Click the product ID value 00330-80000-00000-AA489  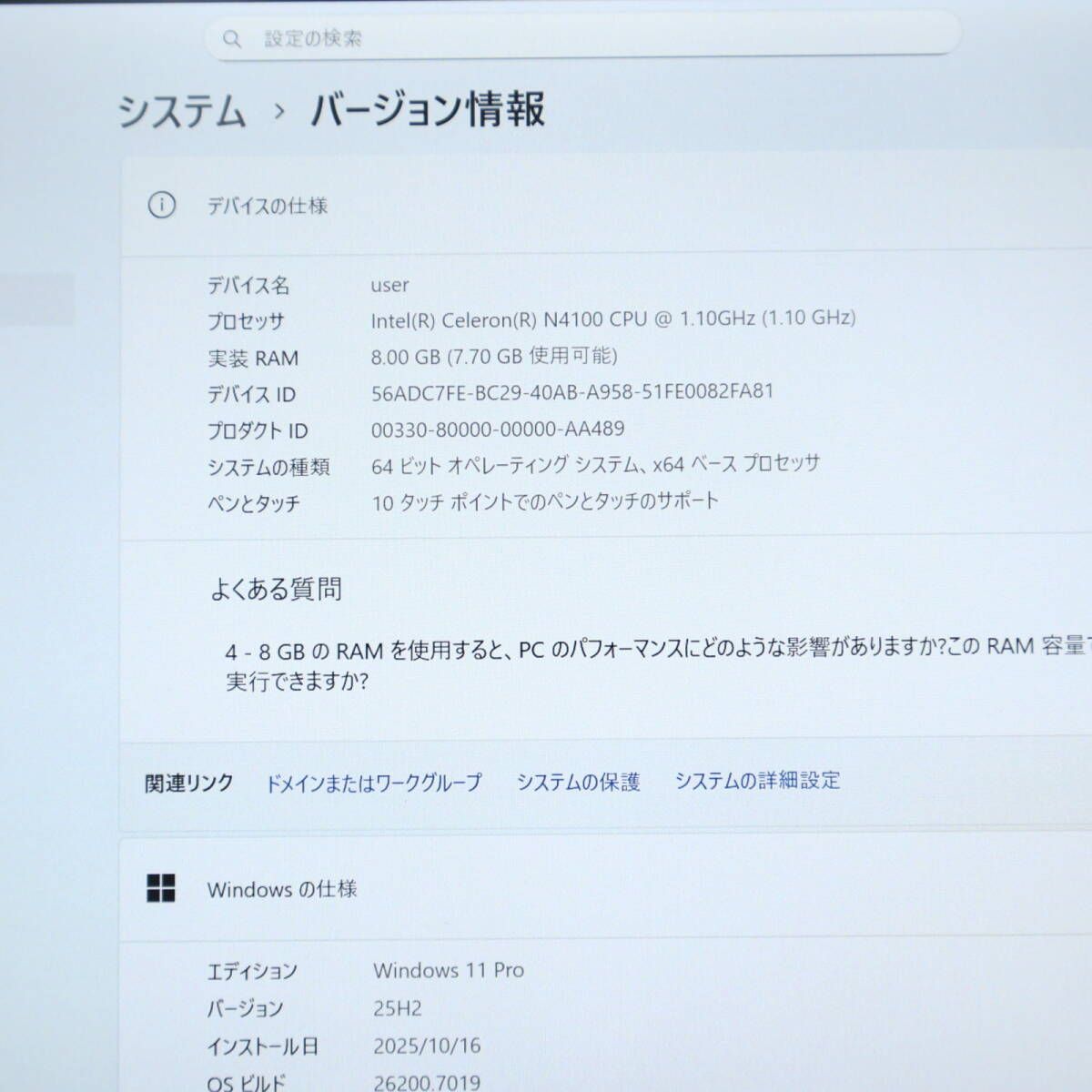498,429
